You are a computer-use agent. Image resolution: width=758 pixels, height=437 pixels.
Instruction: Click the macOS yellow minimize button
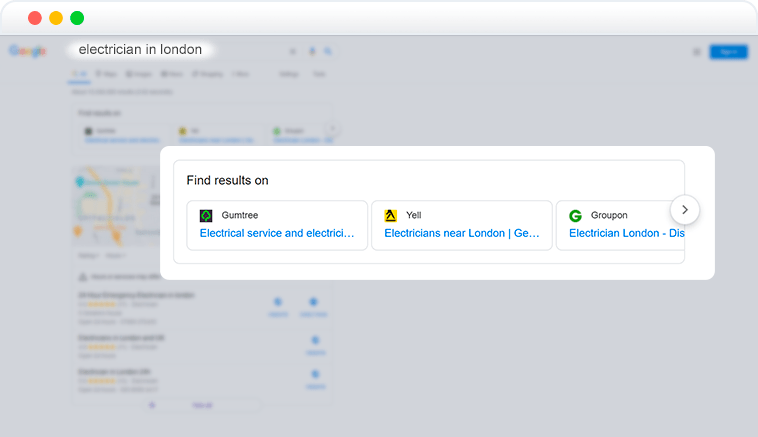coord(56,18)
